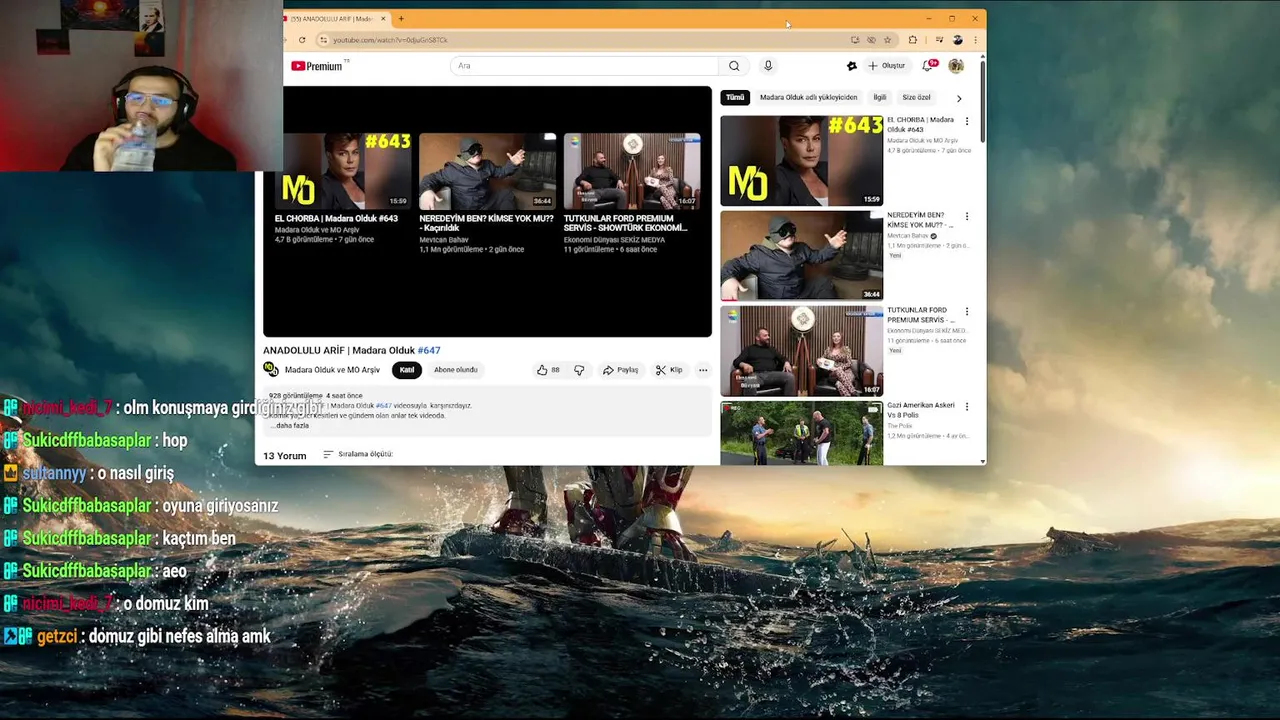The width and height of the screenshot is (1280, 720).
Task: Dislike the ANADOLULU ARİF video
Action: pos(579,370)
